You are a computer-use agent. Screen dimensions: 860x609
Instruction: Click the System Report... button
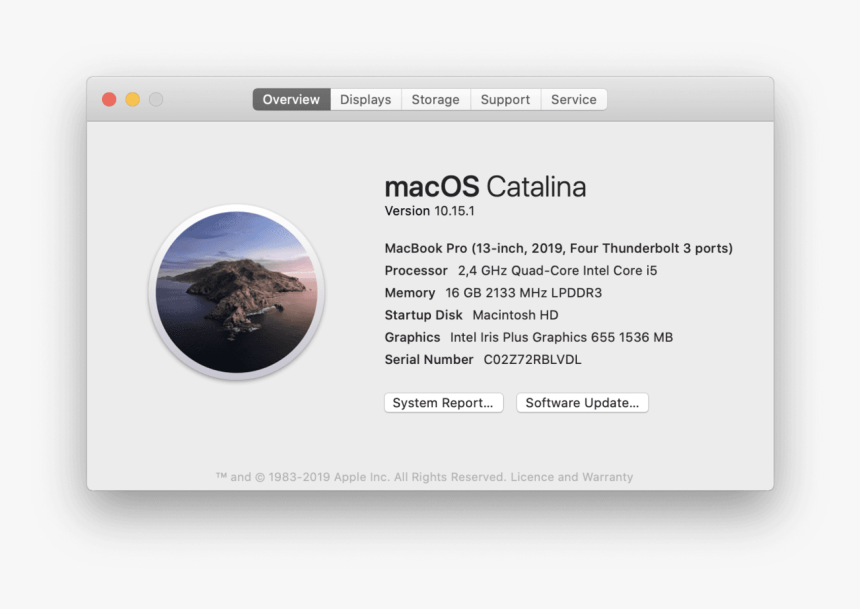point(444,403)
